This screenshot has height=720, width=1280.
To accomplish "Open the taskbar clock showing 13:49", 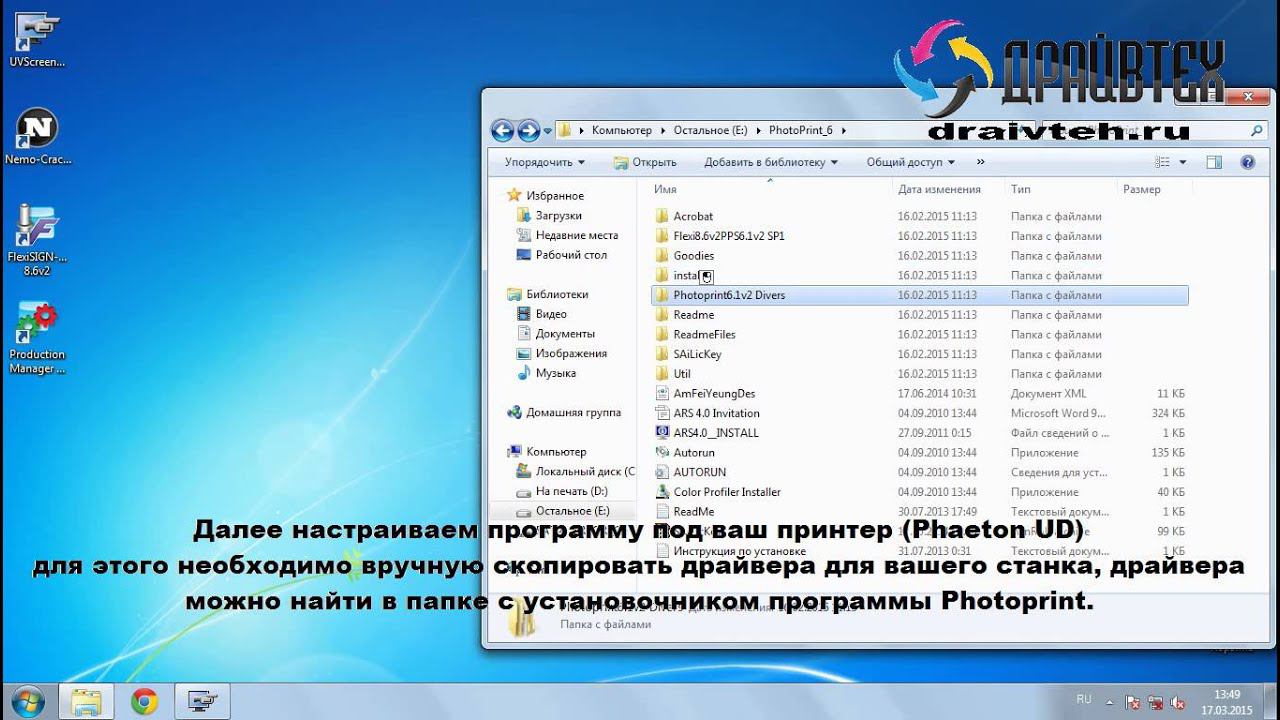I will [x=1226, y=702].
